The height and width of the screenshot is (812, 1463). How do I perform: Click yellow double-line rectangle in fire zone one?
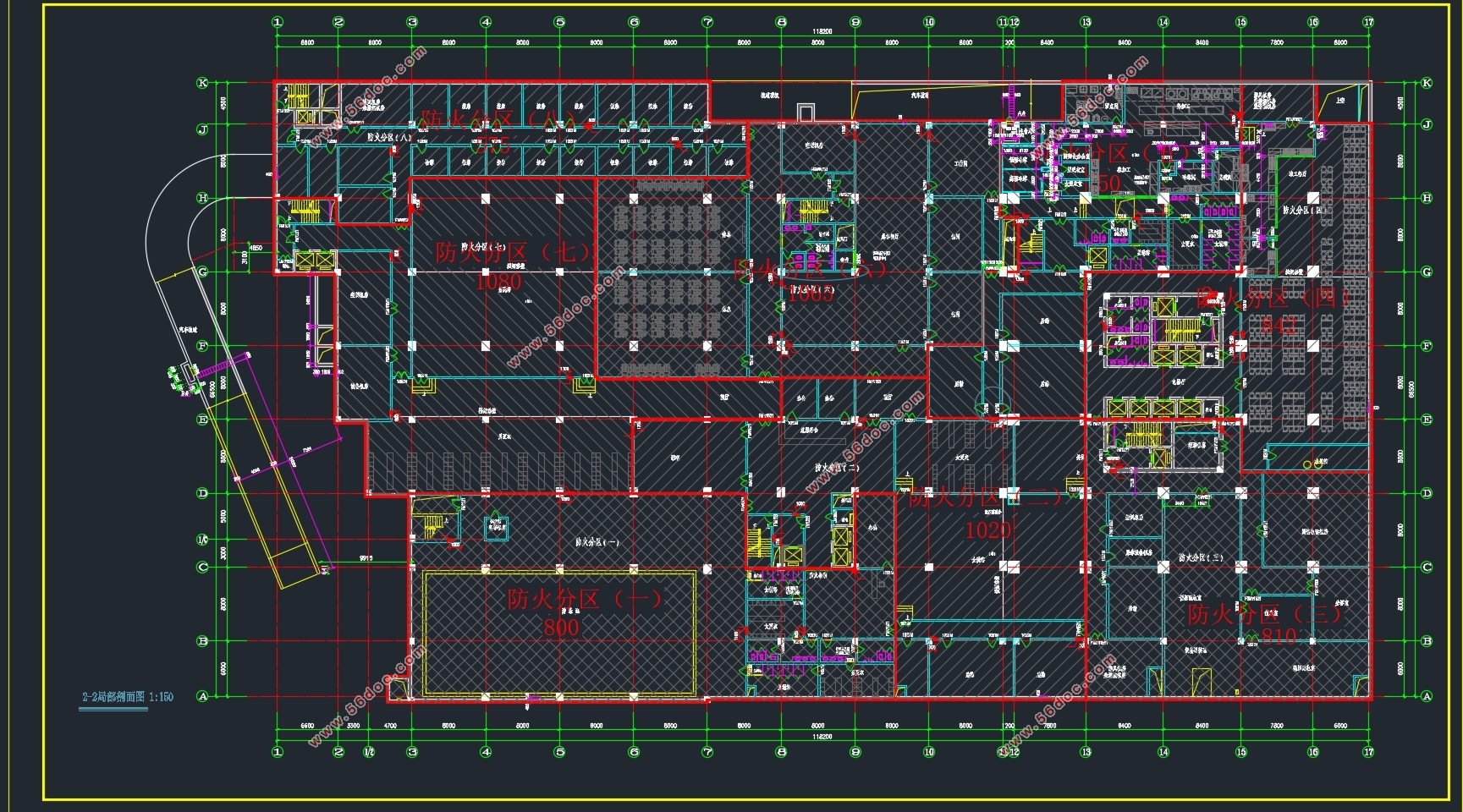[x=559, y=634]
